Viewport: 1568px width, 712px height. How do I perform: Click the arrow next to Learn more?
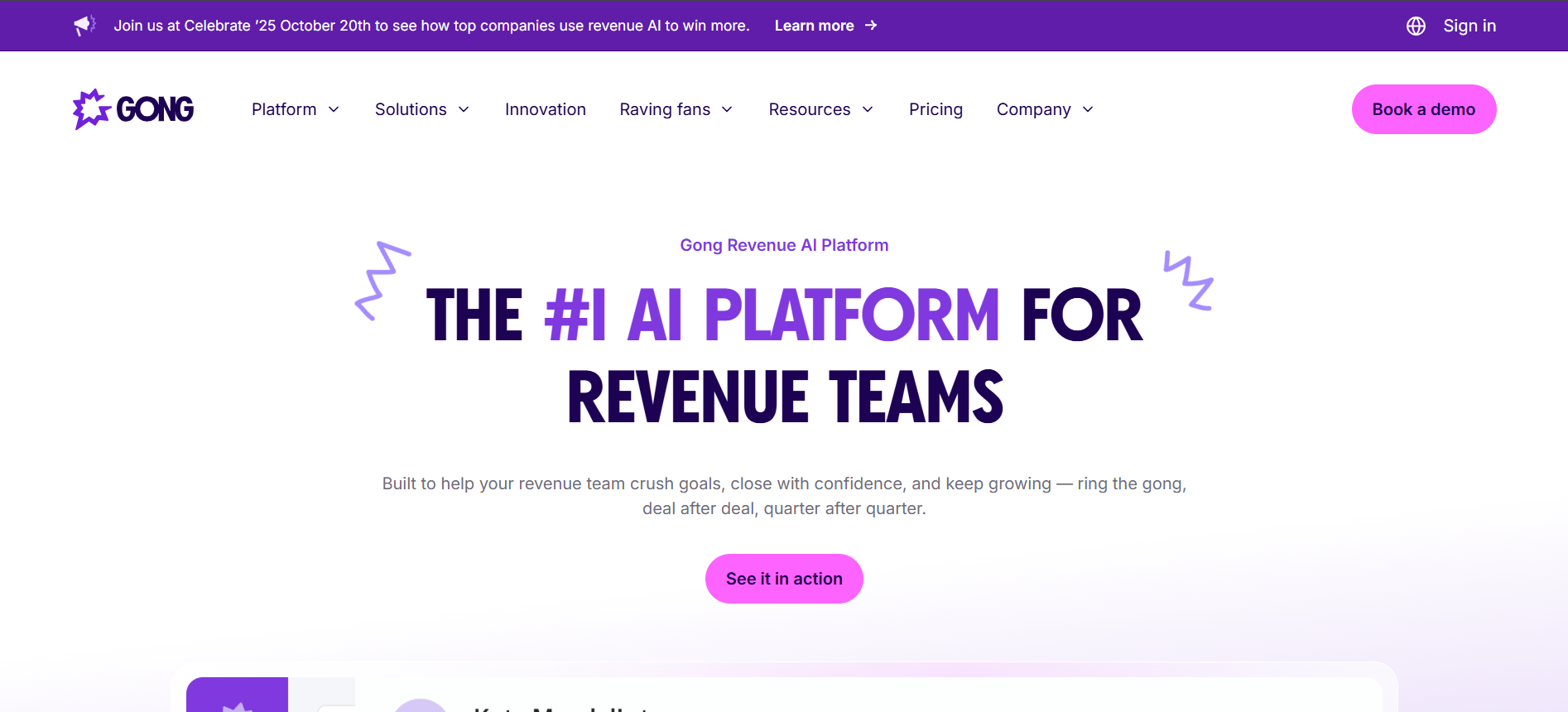click(871, 26)
